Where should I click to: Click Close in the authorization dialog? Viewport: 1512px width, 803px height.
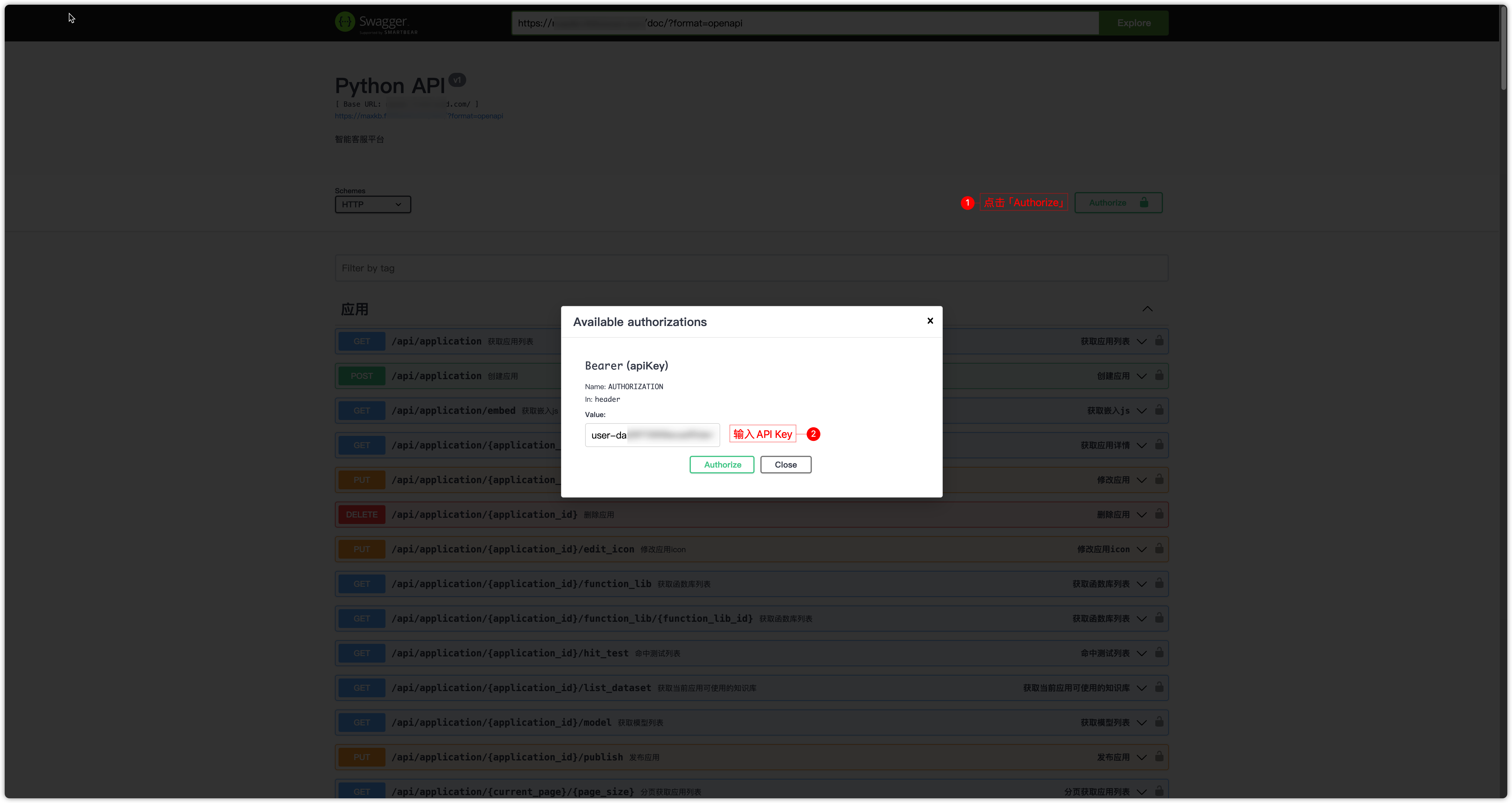pyautogui.click(x=785, y=464)
